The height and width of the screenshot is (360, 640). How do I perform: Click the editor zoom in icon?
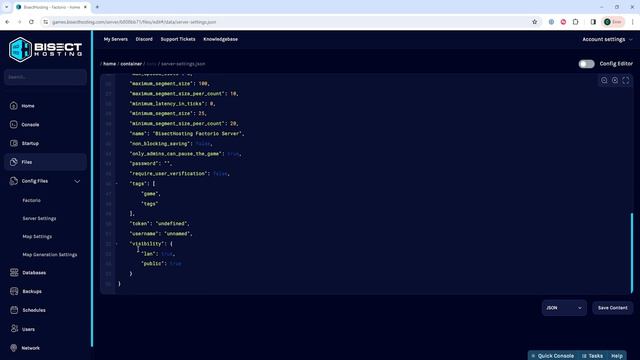pos(615,80)
